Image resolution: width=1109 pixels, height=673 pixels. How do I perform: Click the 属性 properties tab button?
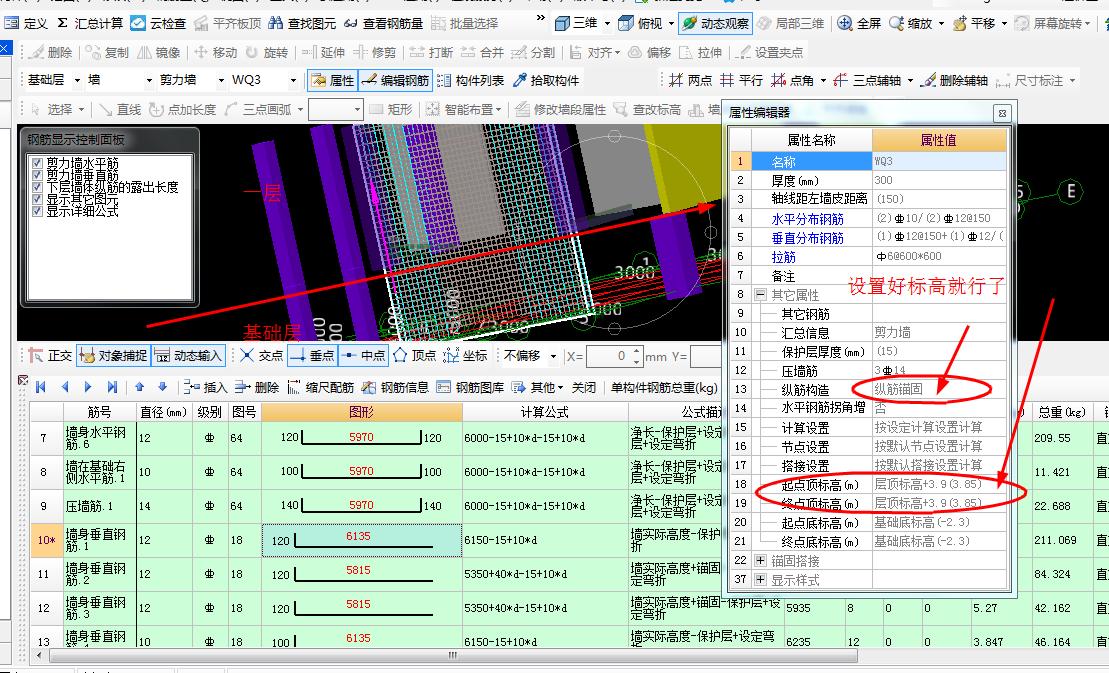(333, 81)
